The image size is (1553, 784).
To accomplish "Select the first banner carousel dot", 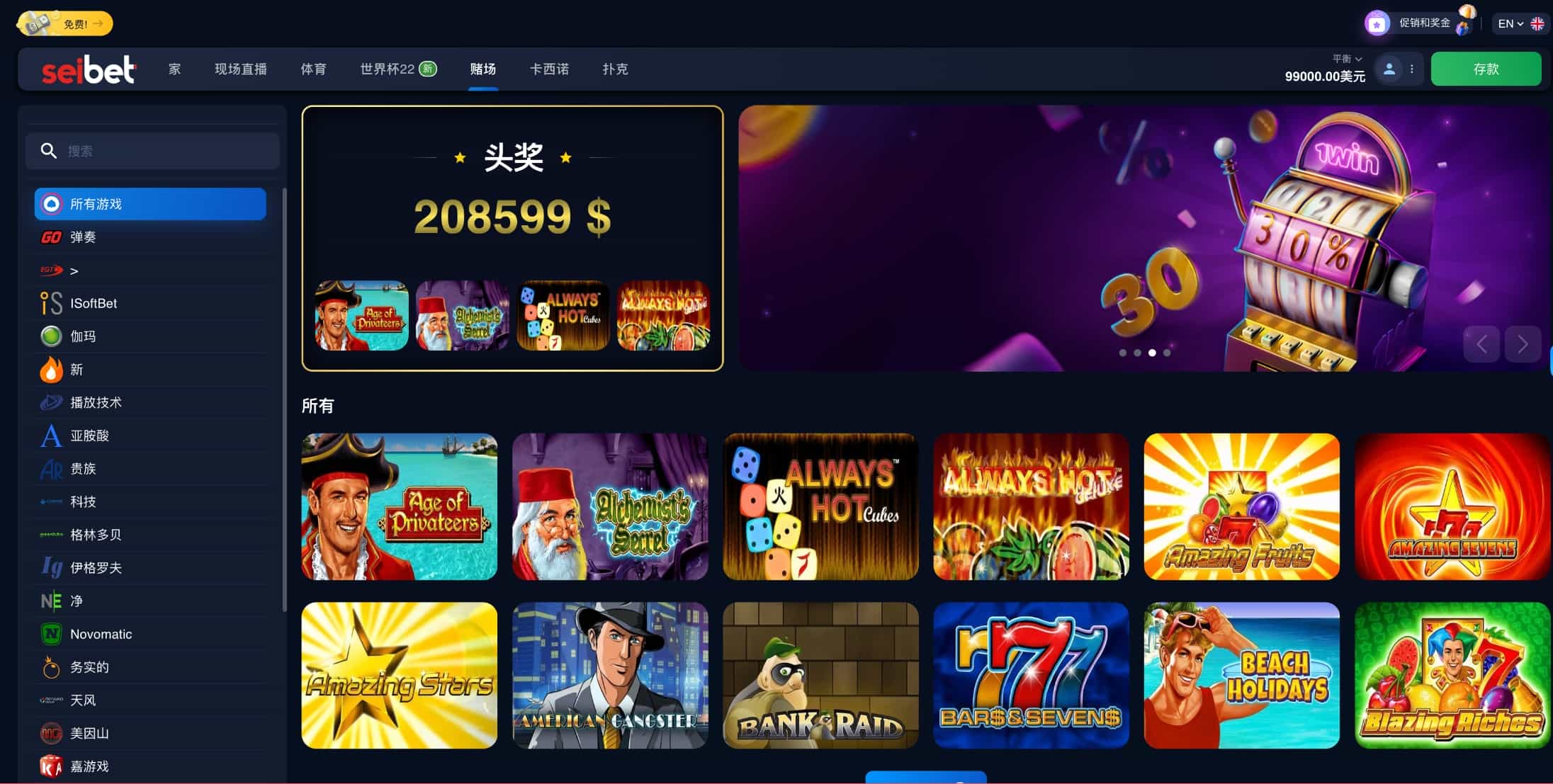I will tap(1123, 353).
